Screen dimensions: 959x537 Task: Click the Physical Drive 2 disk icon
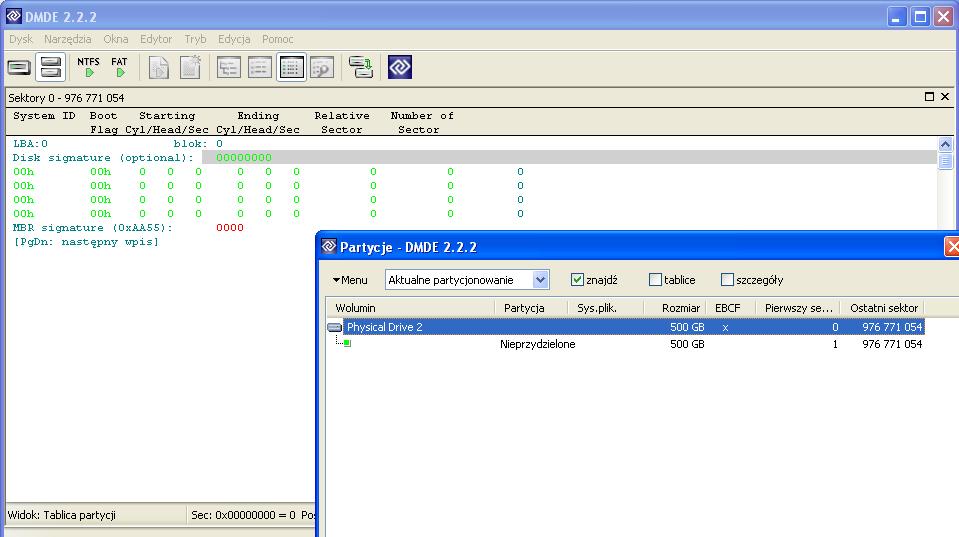[x=335, y=327]
